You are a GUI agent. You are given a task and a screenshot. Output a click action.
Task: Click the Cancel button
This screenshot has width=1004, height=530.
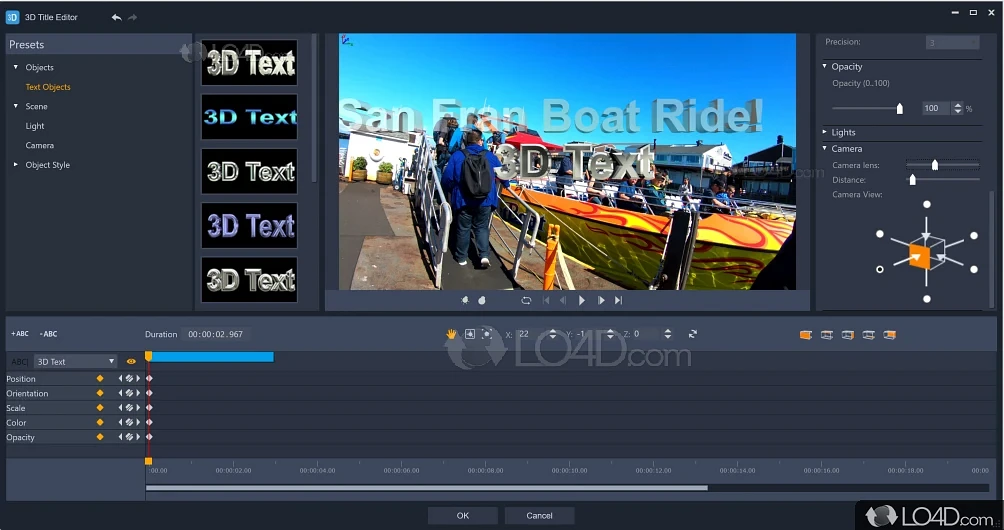pyautogui.click(x=539, y=516)
